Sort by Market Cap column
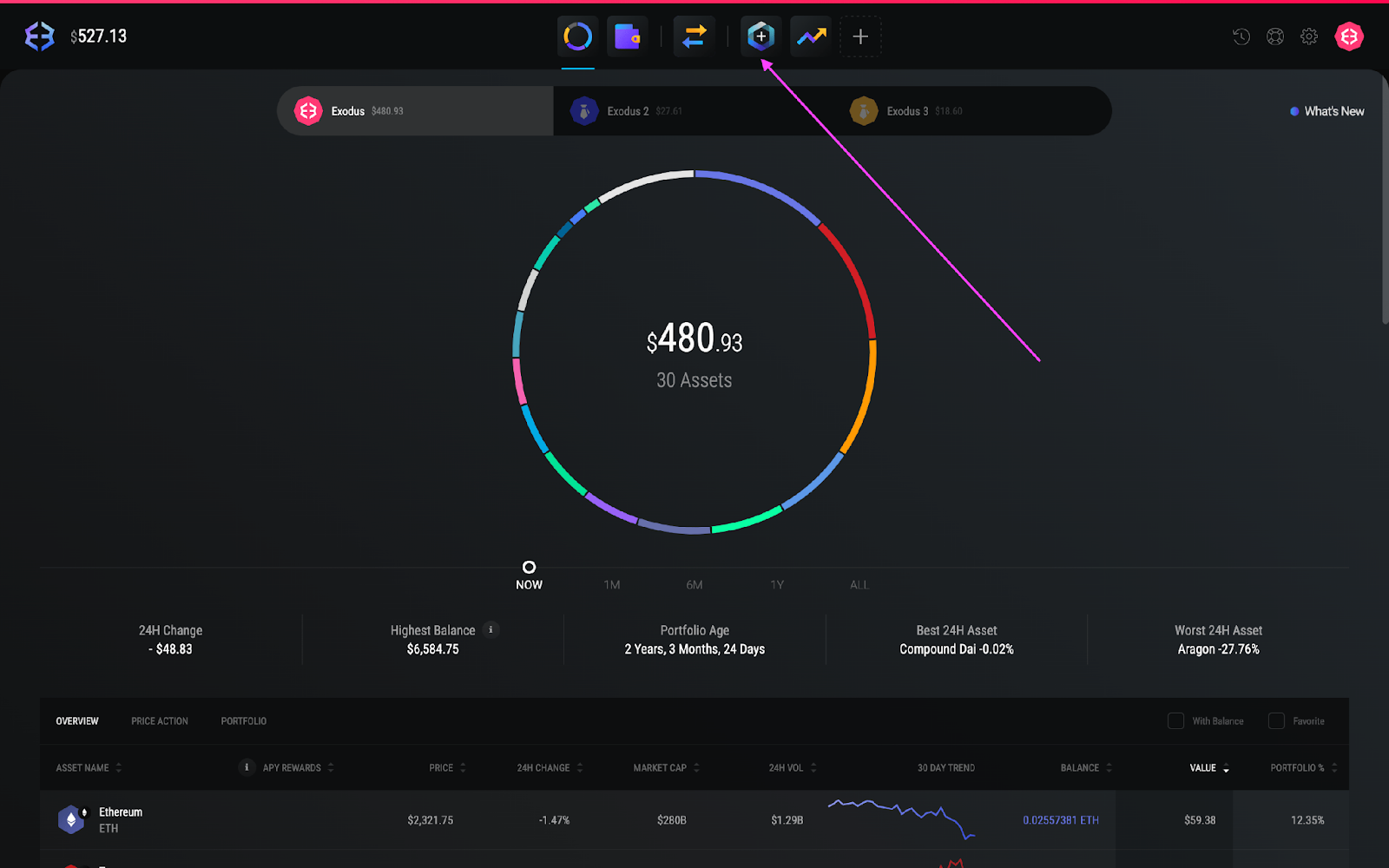The image size is (1389, 868). [667, 768]
